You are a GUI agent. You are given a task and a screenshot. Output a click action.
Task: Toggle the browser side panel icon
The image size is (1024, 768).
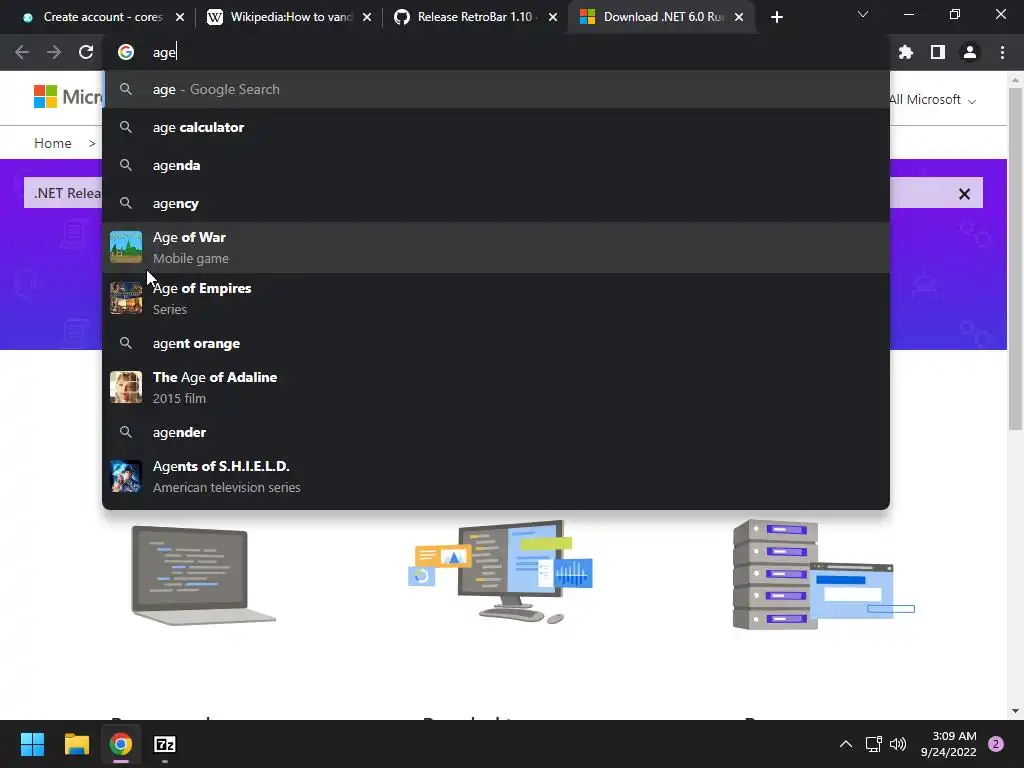937,52
